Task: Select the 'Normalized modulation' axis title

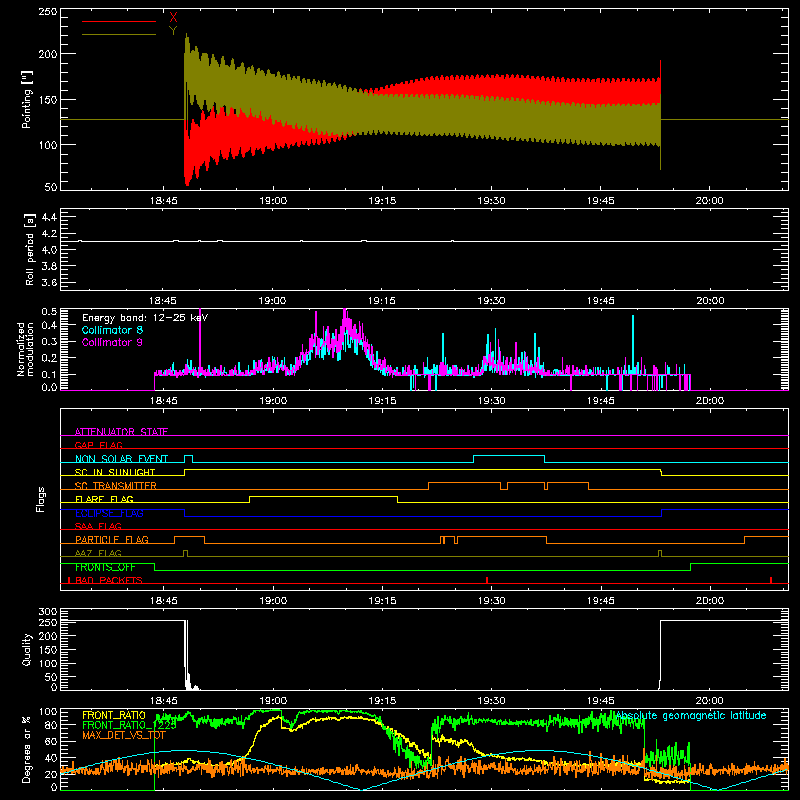Action: point(24,349)
